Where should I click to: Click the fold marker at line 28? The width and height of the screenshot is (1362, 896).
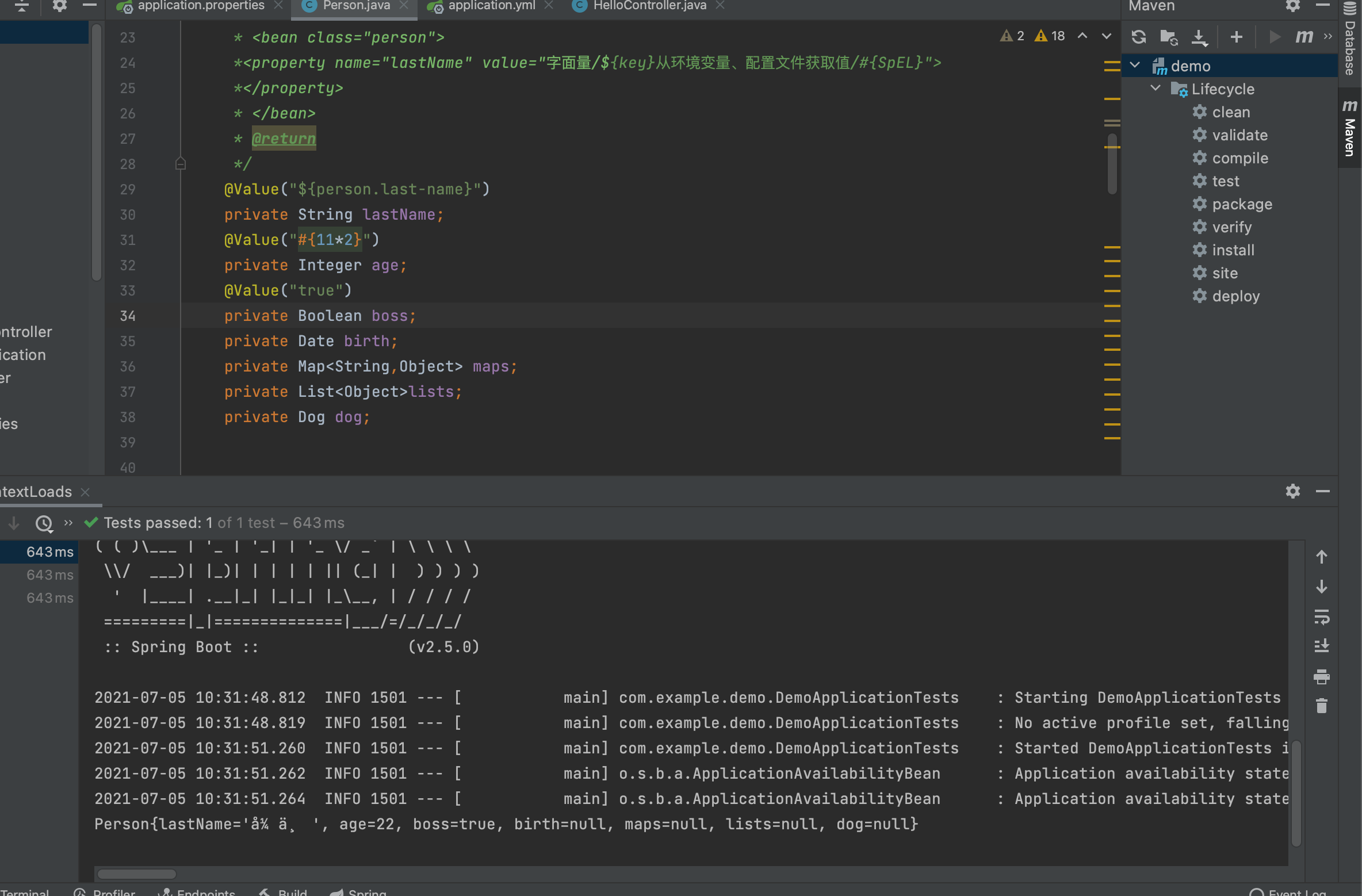(x=180, y=164)
